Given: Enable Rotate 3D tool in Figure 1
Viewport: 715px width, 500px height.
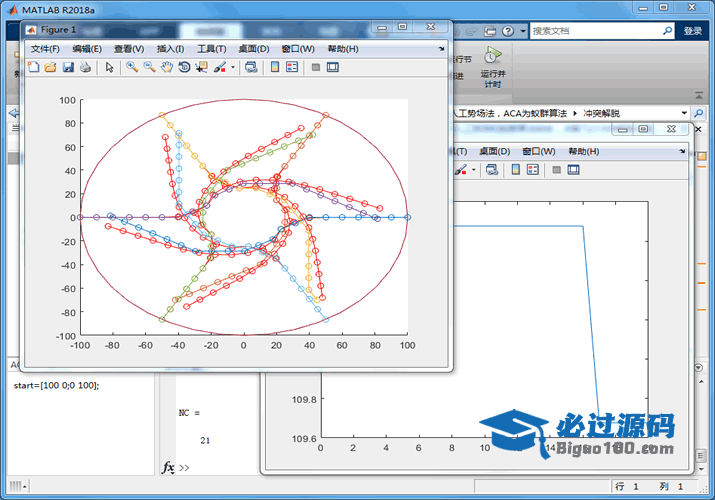Looking at the screenshot, I should click(184, 67).
